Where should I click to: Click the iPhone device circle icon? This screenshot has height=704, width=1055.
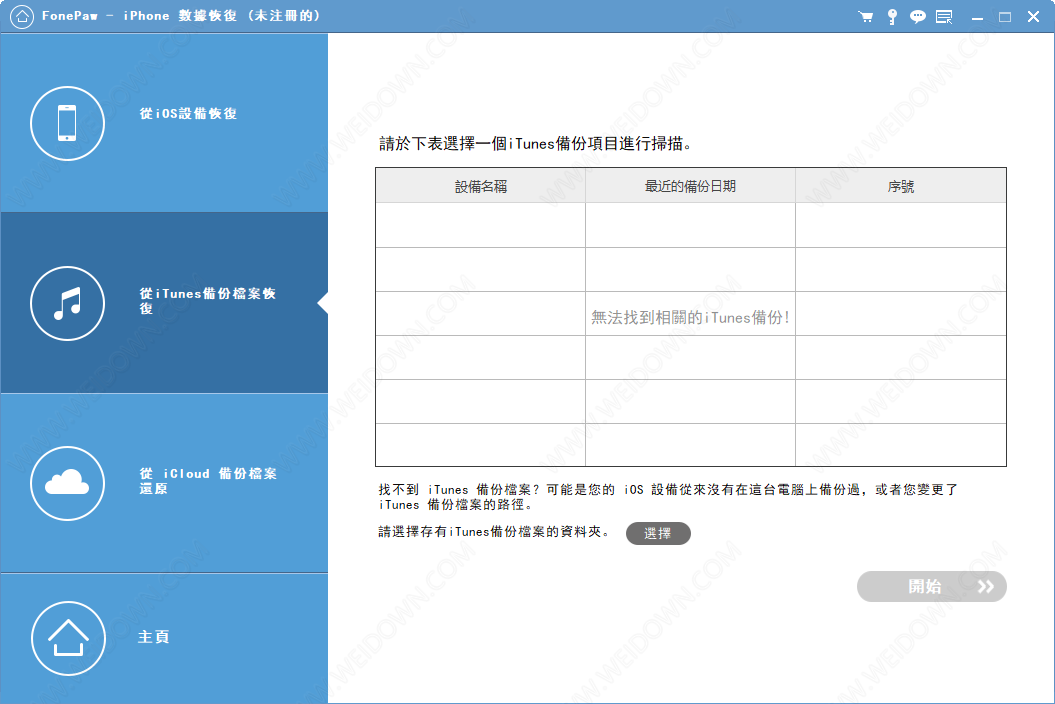pos(67,123)
